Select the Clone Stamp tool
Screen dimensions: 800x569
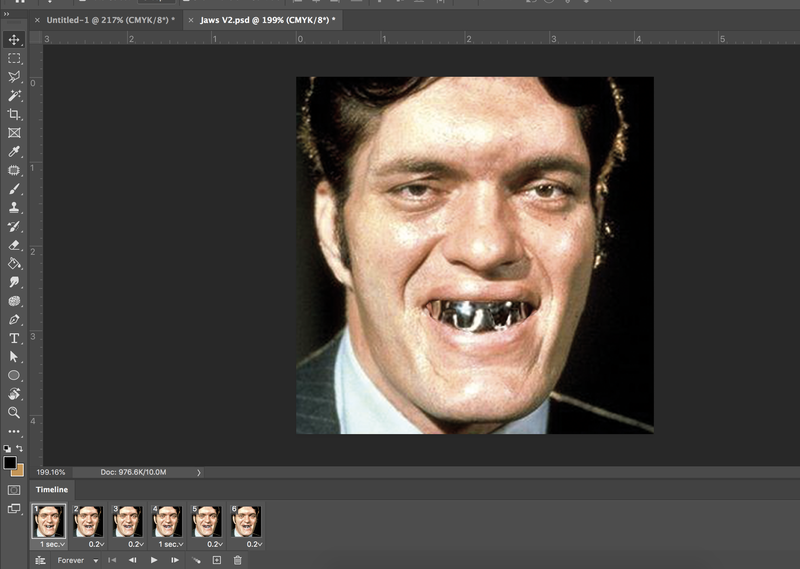[14, 208]
